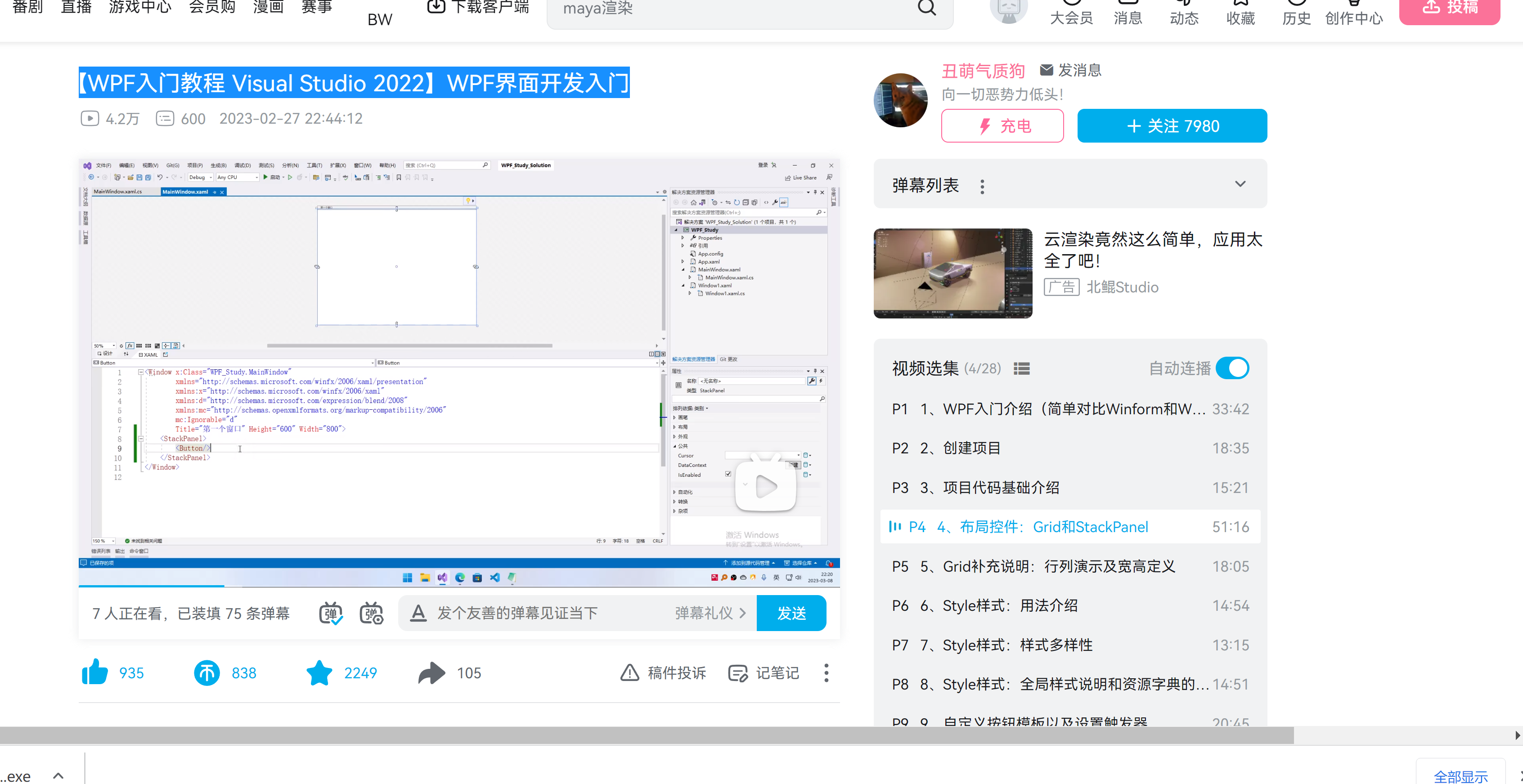The width and height of the screenshot is (1523, 784).
Task: Select P4 布局控件 Grid和StackPanel episode
Action: (1070, 527)
